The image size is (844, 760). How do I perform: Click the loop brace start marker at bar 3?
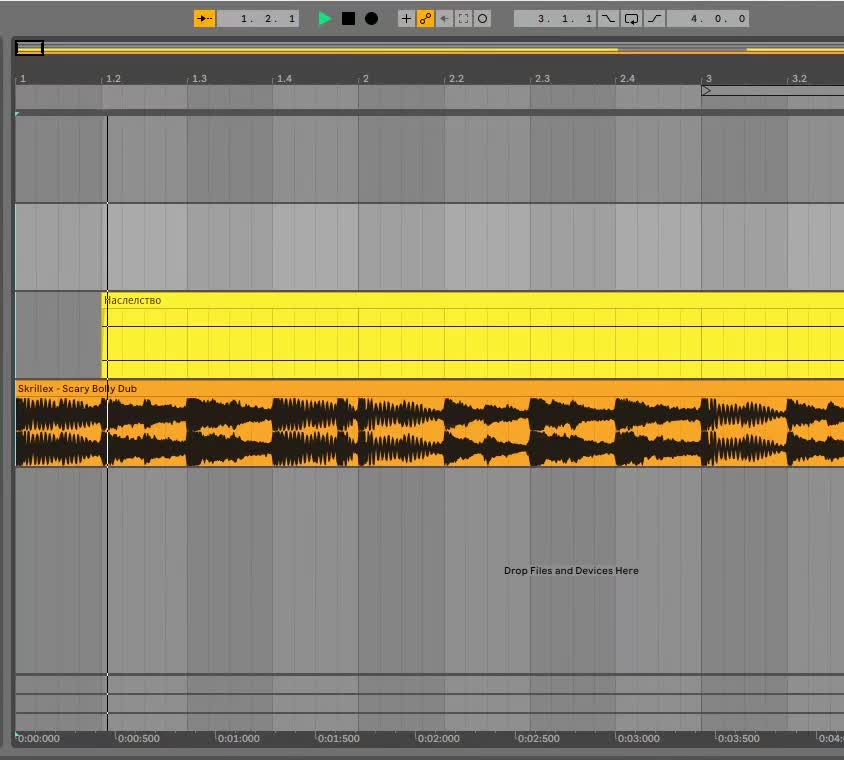click(x=706, y=91)
